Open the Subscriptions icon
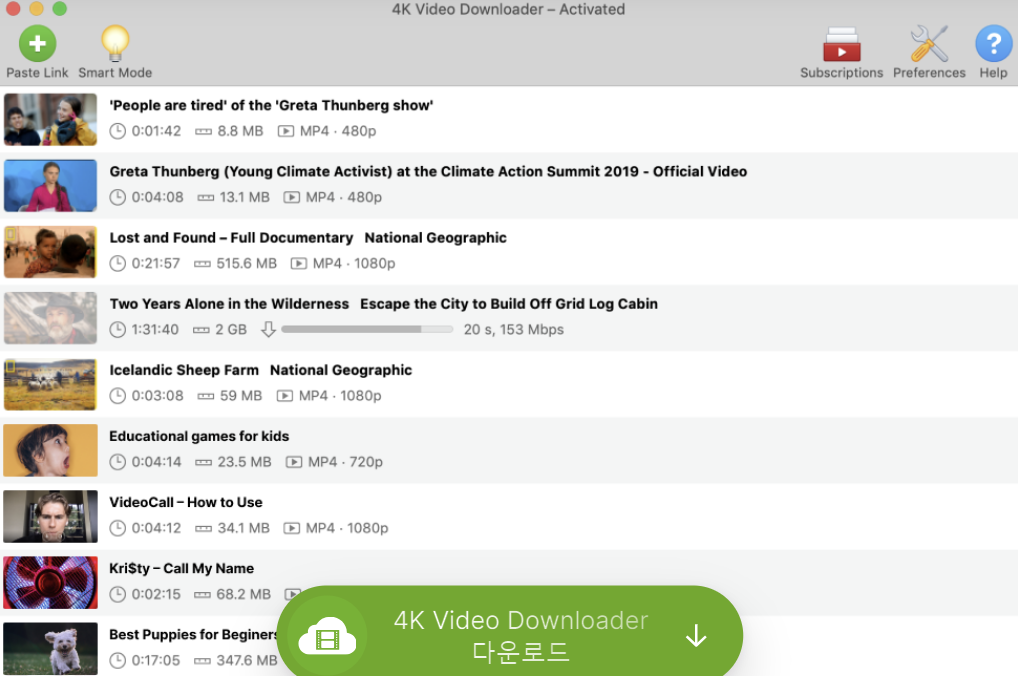 841,44
